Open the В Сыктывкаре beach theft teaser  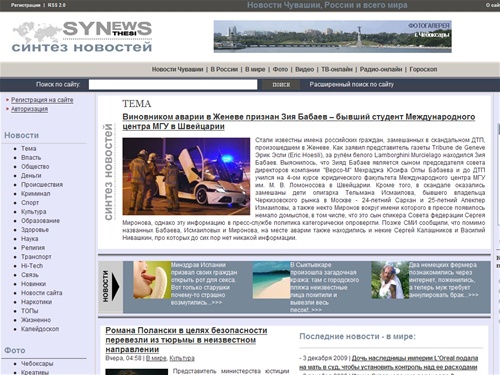coord(324,287)
